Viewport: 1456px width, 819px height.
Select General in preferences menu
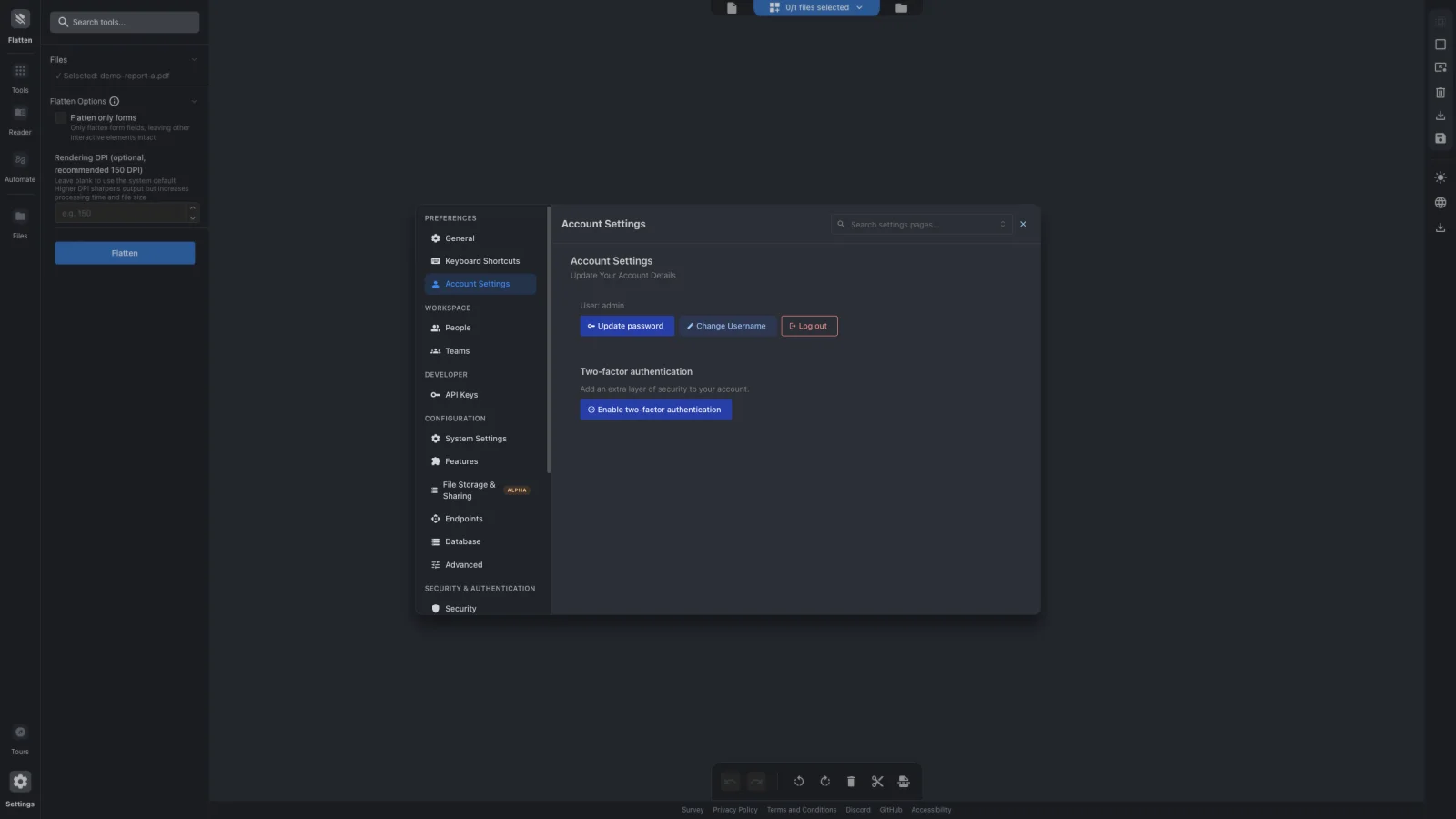480,238
